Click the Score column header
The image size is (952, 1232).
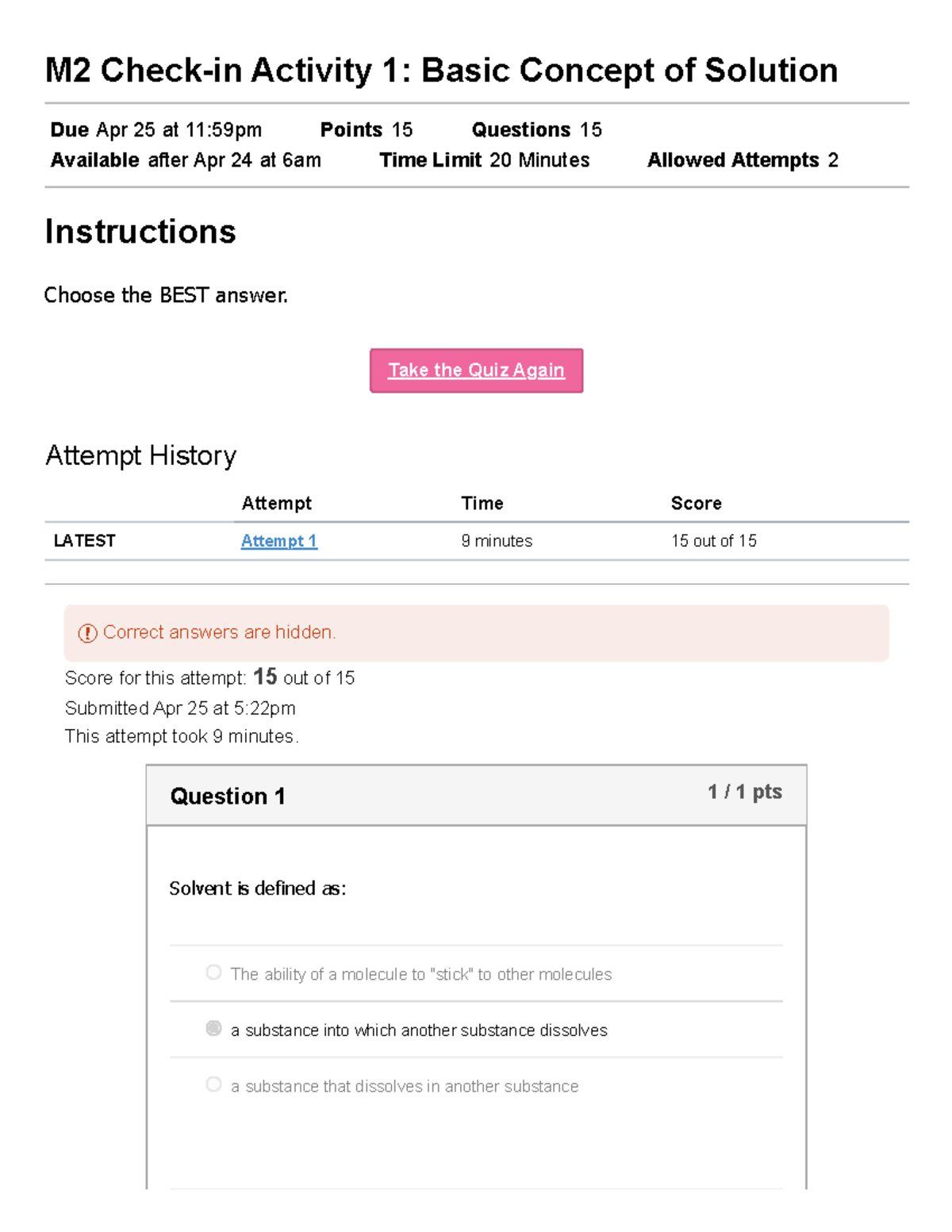pos(696,503)
